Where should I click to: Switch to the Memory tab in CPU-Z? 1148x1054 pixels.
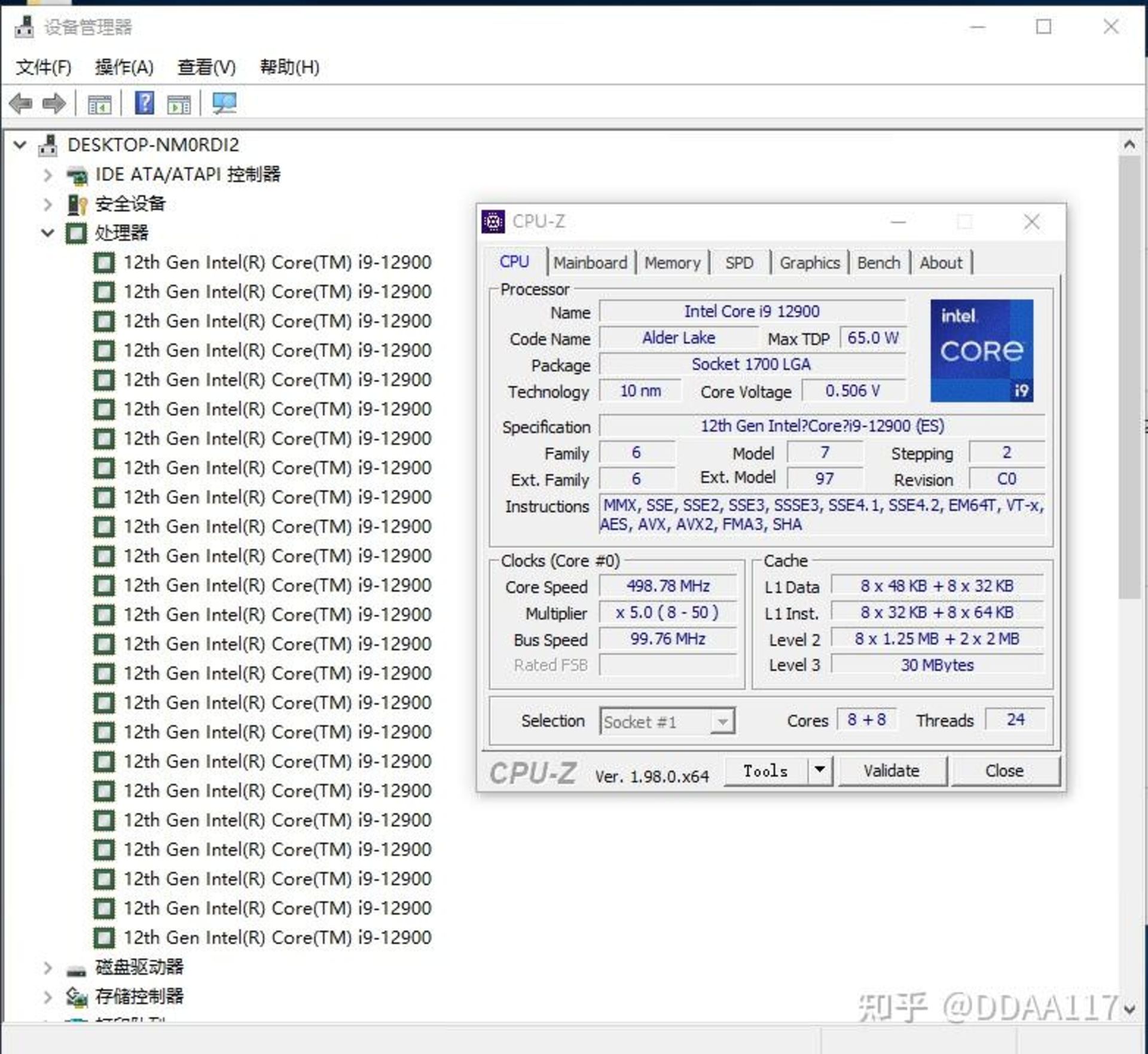pyautogui.click(x=672, y=262)
